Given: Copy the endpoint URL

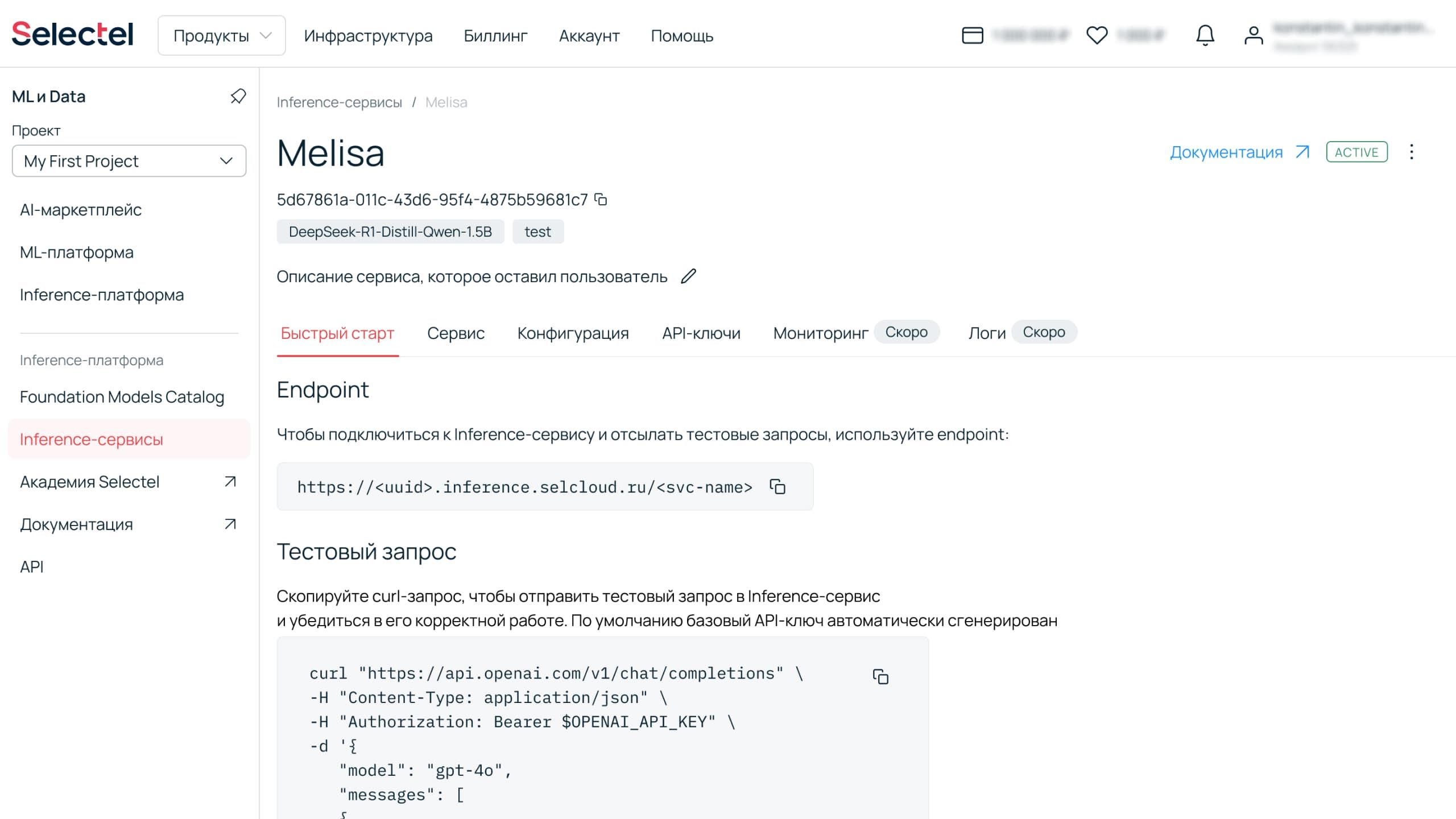Looking at the screenshot, I should (x=777, y=487).
